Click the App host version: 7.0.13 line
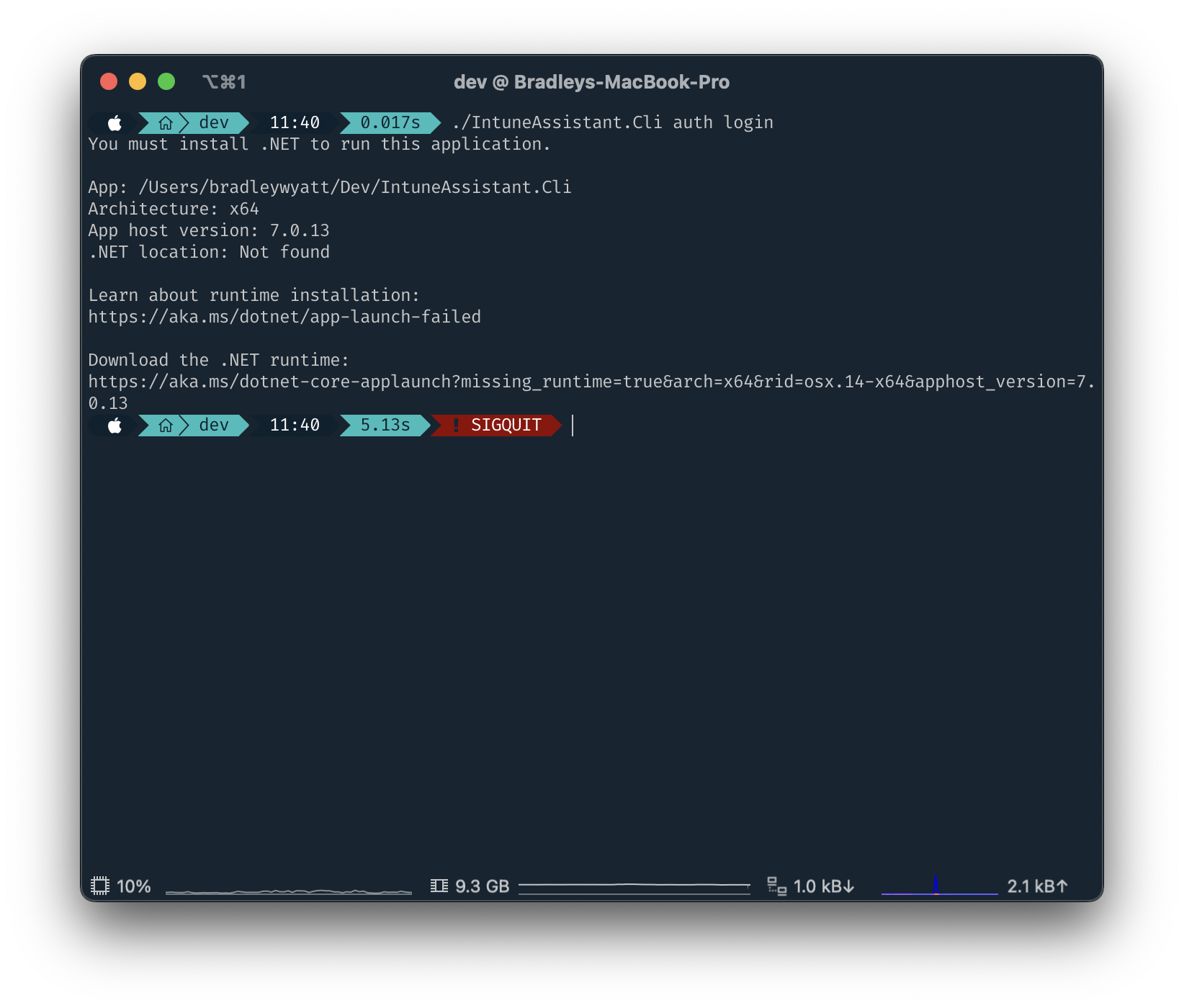 (x=209, y=230)
